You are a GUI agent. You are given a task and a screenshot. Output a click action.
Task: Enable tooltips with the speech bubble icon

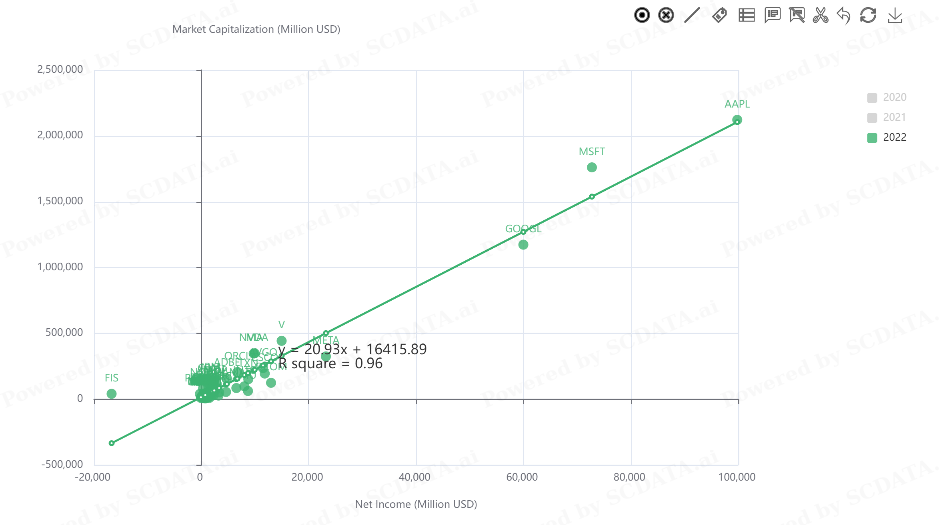coord(773,15)
